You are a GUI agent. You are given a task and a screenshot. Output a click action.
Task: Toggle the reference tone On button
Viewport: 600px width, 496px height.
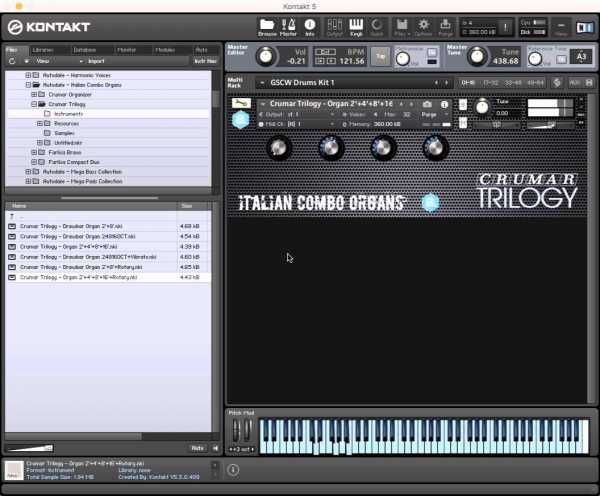pyautogui.click(x=561, y=59)
